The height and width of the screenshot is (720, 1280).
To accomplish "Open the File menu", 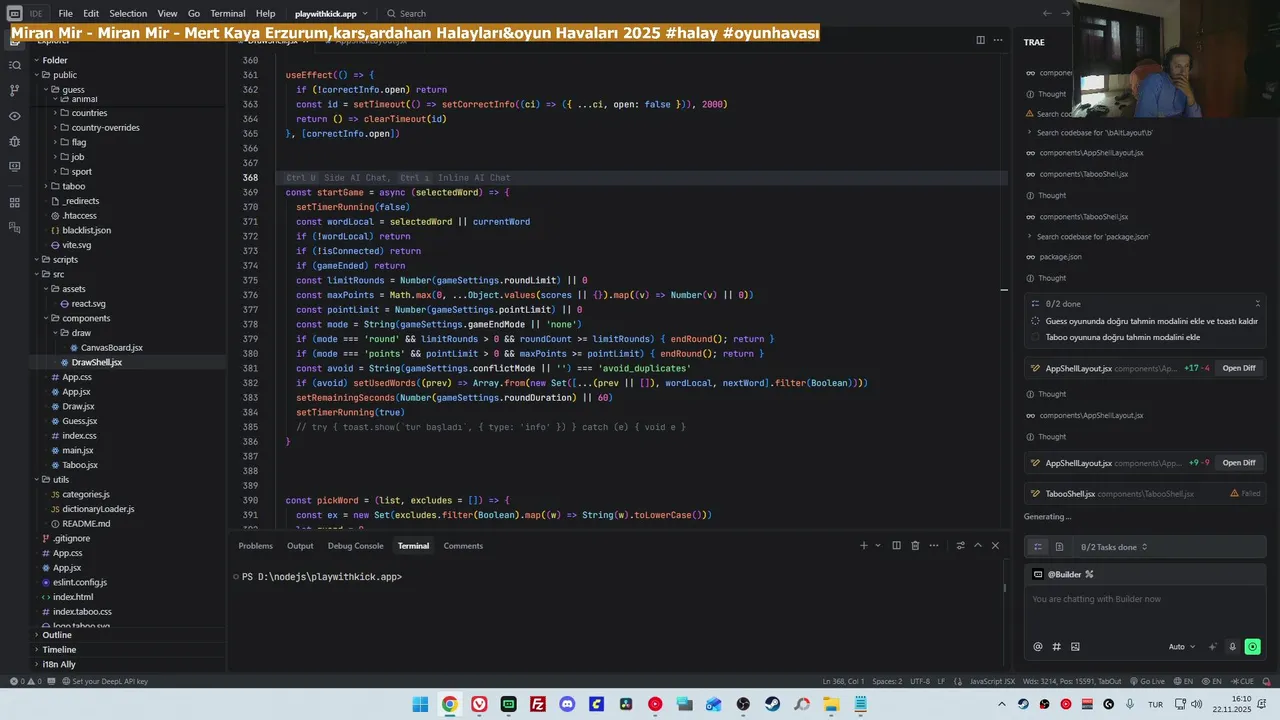I will pos(65,14).
